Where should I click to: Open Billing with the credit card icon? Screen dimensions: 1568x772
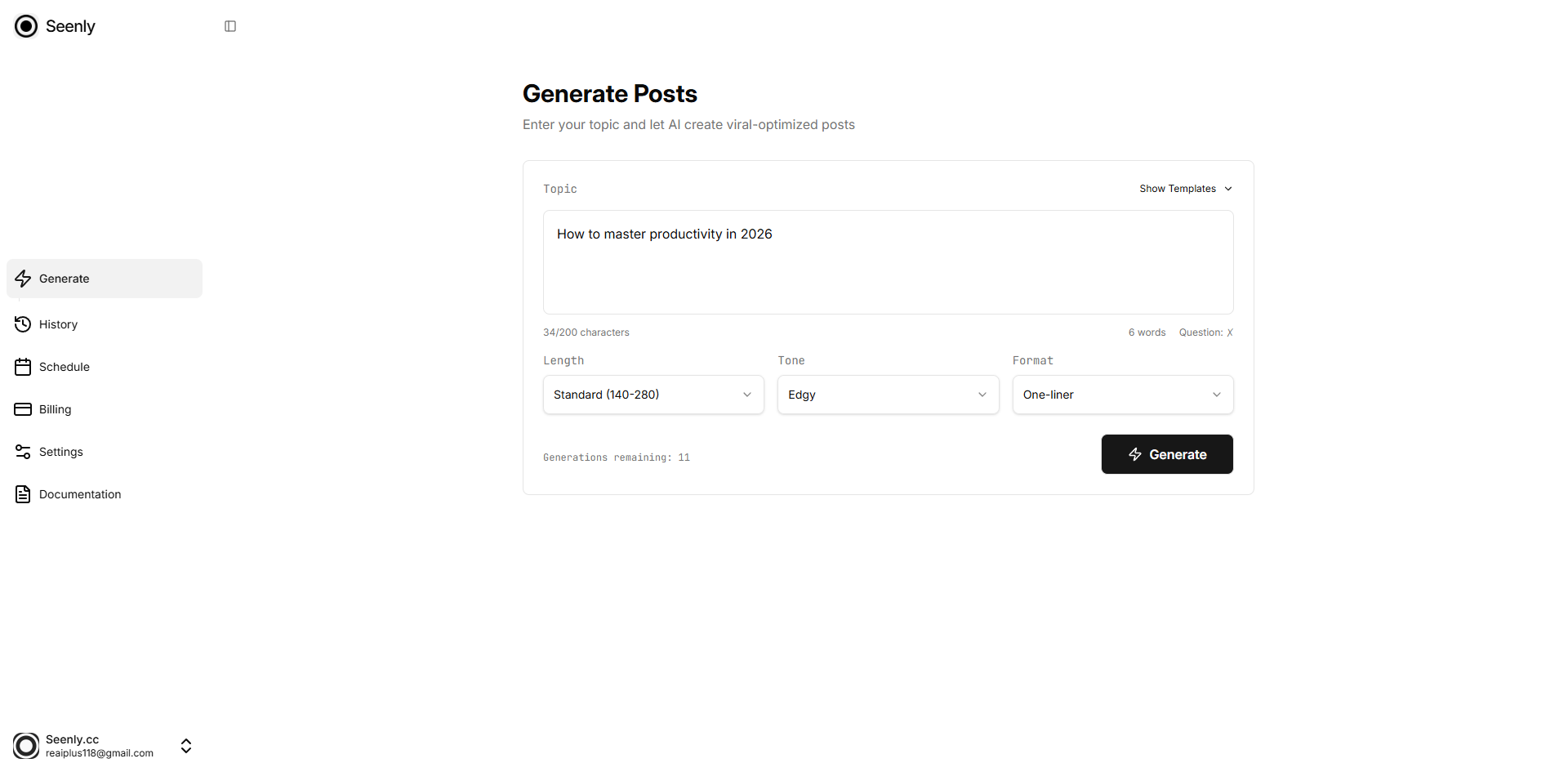point(22,409)
